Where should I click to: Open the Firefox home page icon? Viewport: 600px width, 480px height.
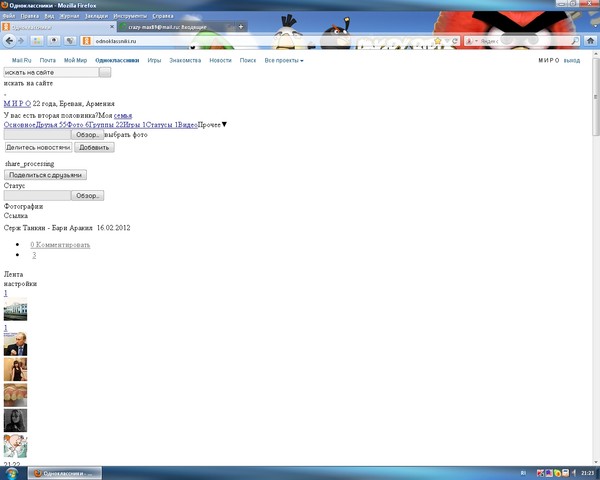pos(590,41)
